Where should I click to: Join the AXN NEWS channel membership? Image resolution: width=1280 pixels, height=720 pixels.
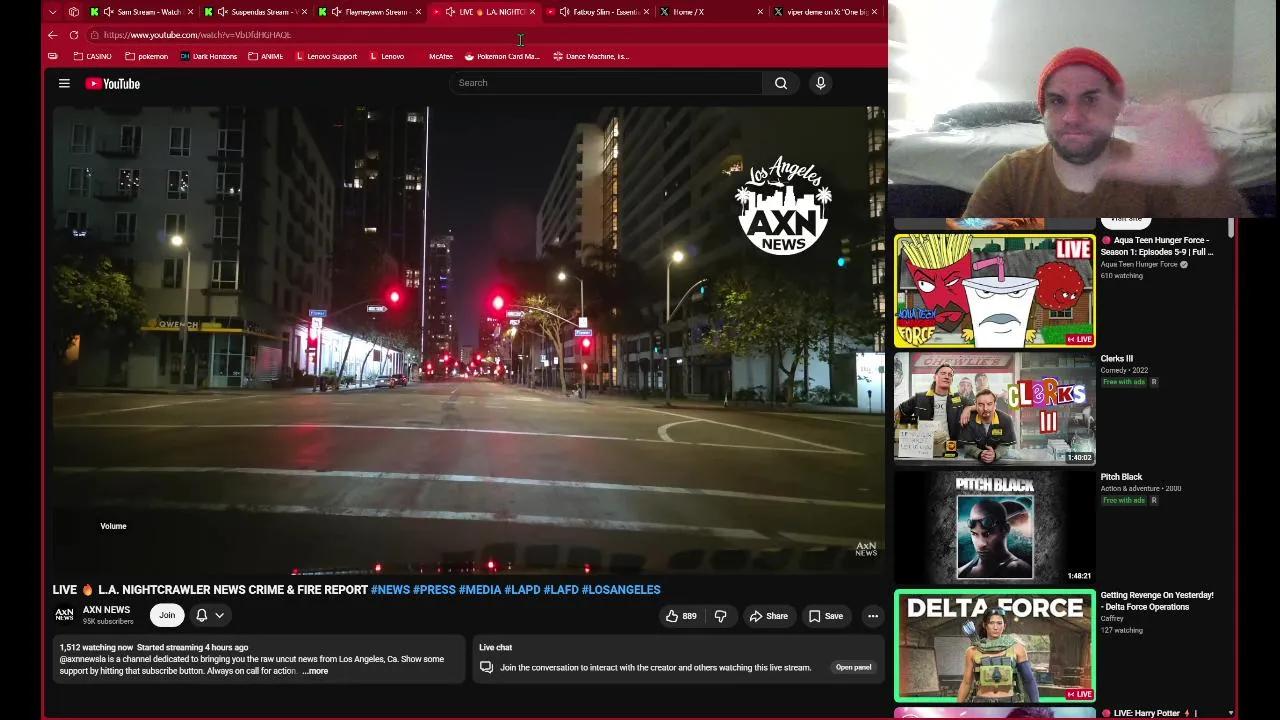tap(167, 615)
